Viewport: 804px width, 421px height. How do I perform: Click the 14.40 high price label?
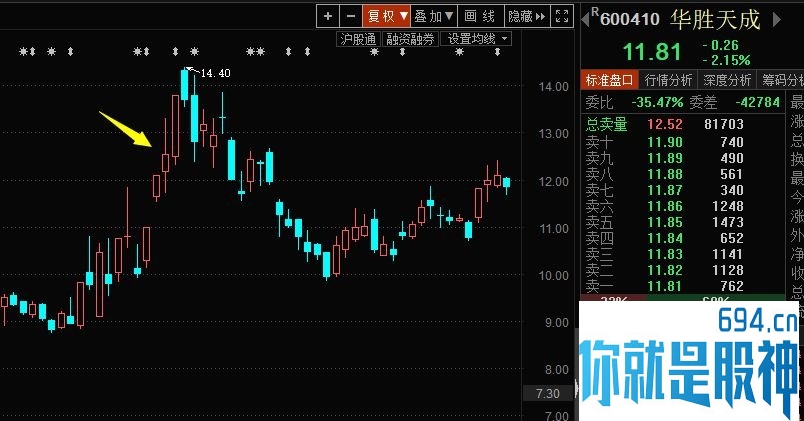(215, 73)
